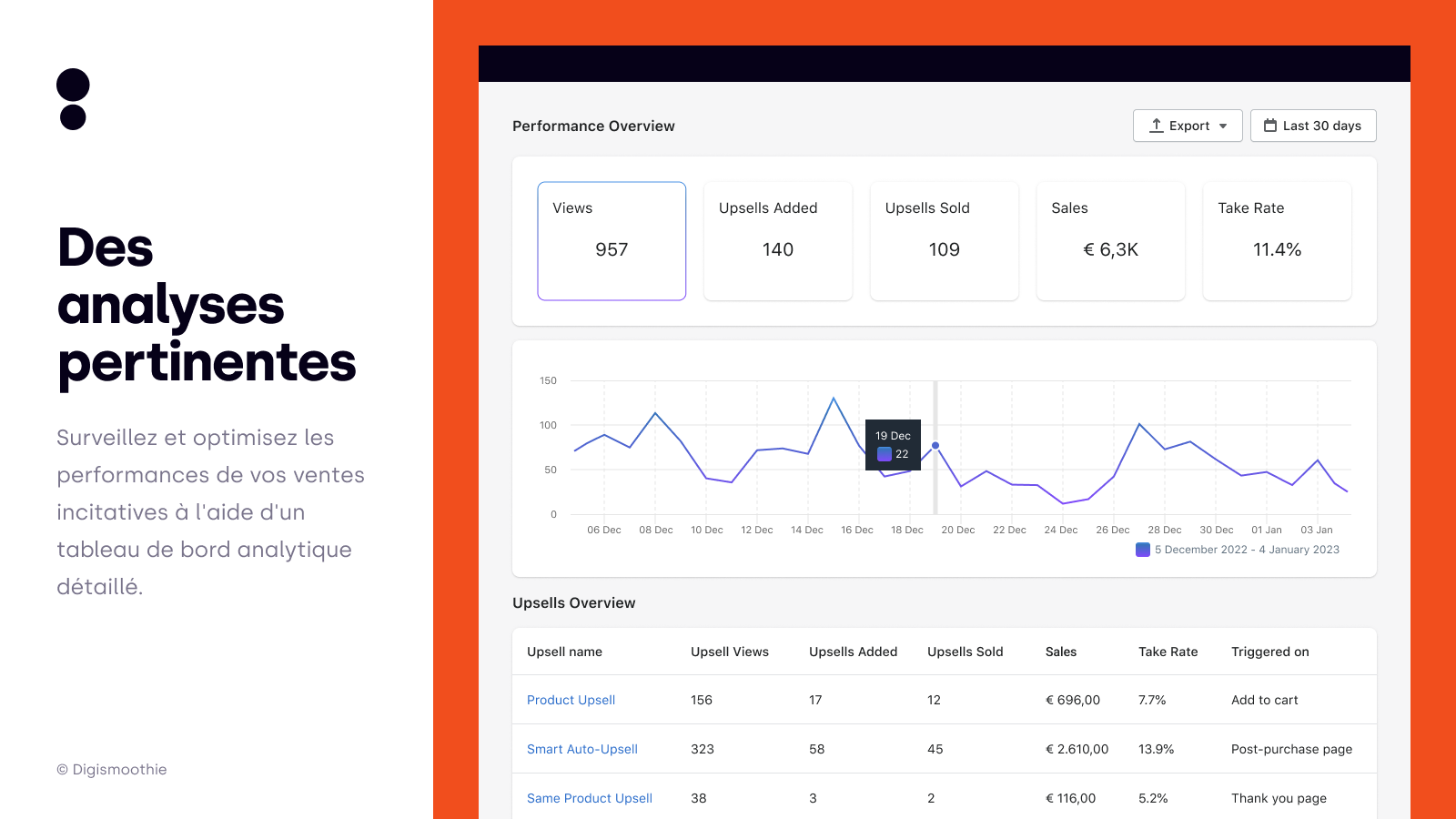Viewport: 1456px width, 819px height.
Task: Click the Upsells Overview heading
Action: 574,602
